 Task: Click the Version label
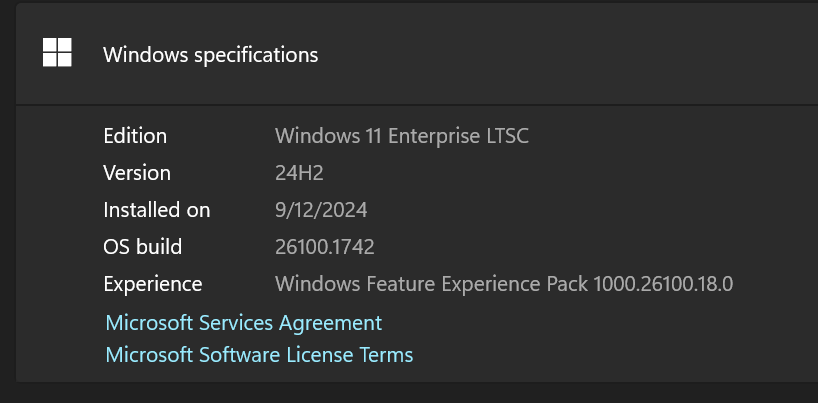[137, 173]
